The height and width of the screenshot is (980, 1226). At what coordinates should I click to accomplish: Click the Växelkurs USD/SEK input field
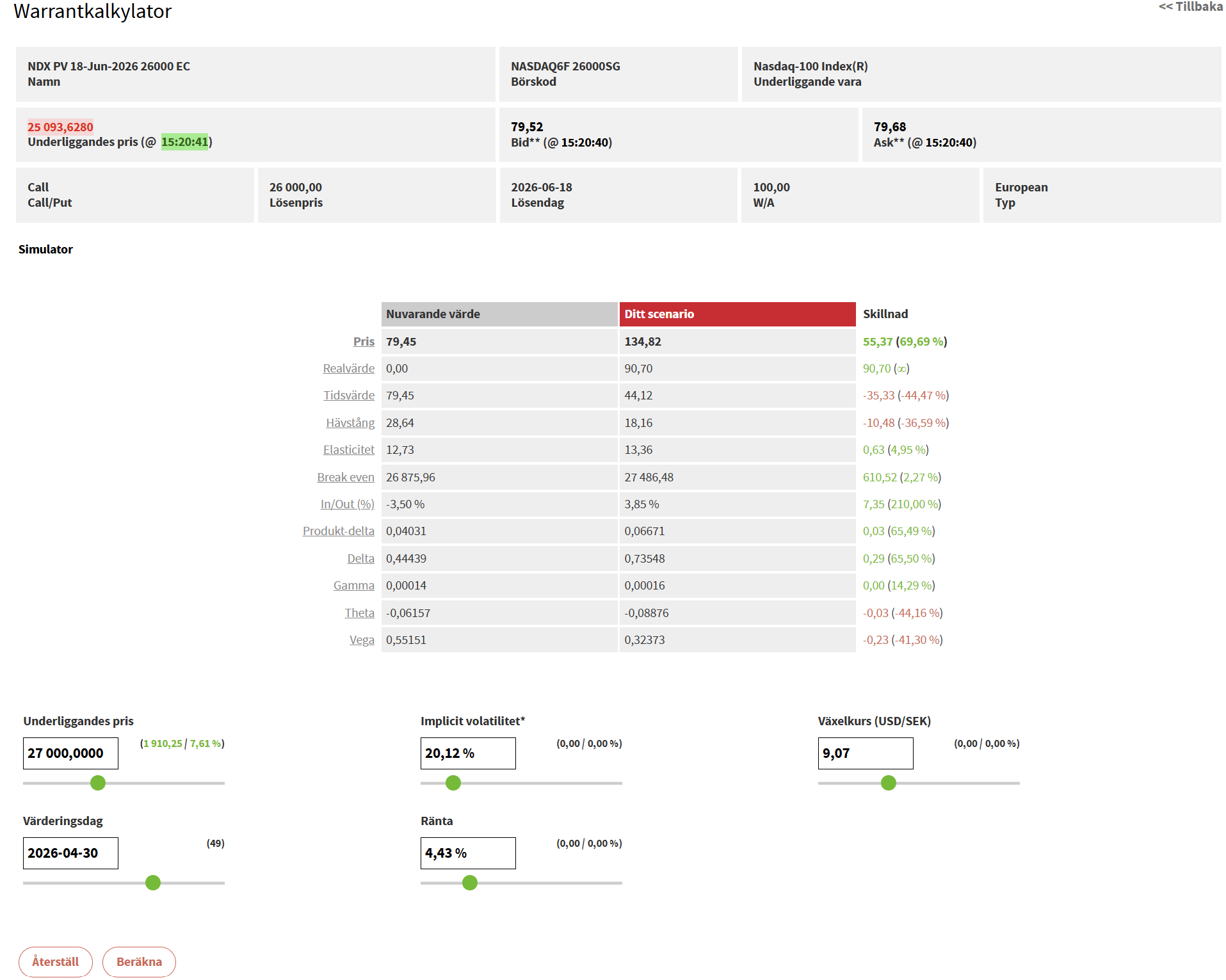pos(865,753)
